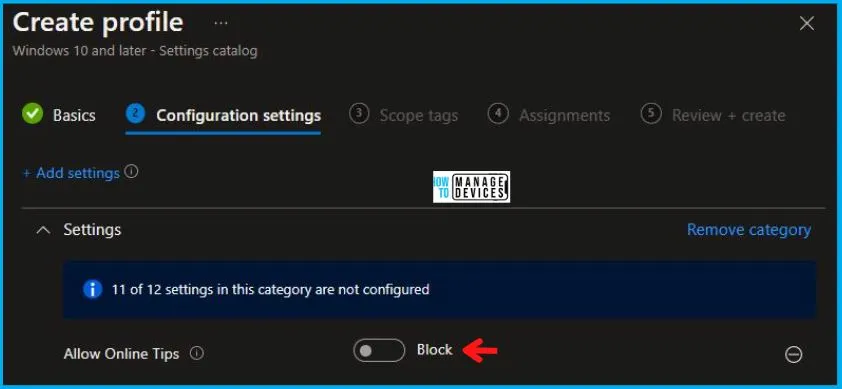Viewport: 842px width, 389px height.
Task: Open the ellipsis menu beside Create profile
Action: [221, 23]
